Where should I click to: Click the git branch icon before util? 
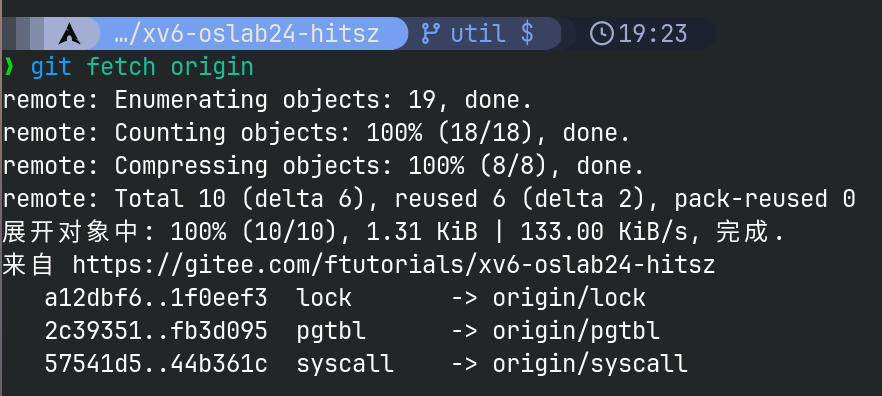[x=430, y=34]
